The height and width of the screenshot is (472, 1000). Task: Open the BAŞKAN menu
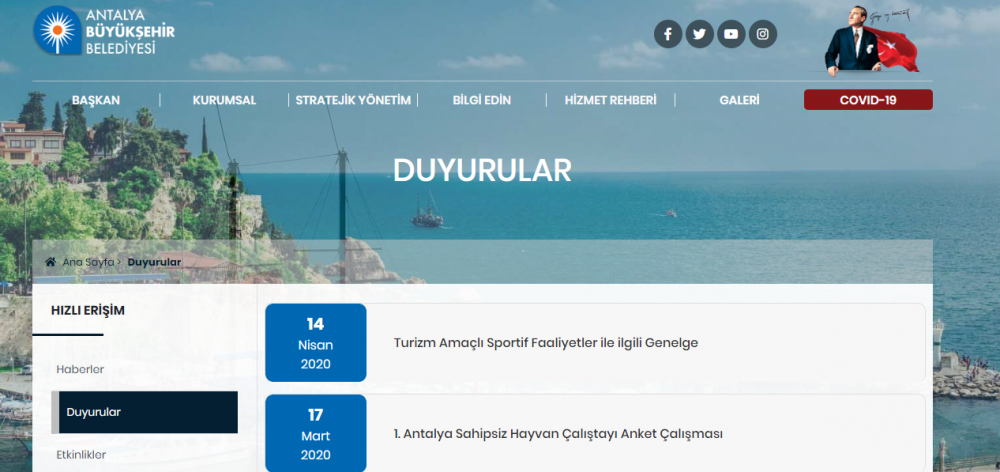96,100
